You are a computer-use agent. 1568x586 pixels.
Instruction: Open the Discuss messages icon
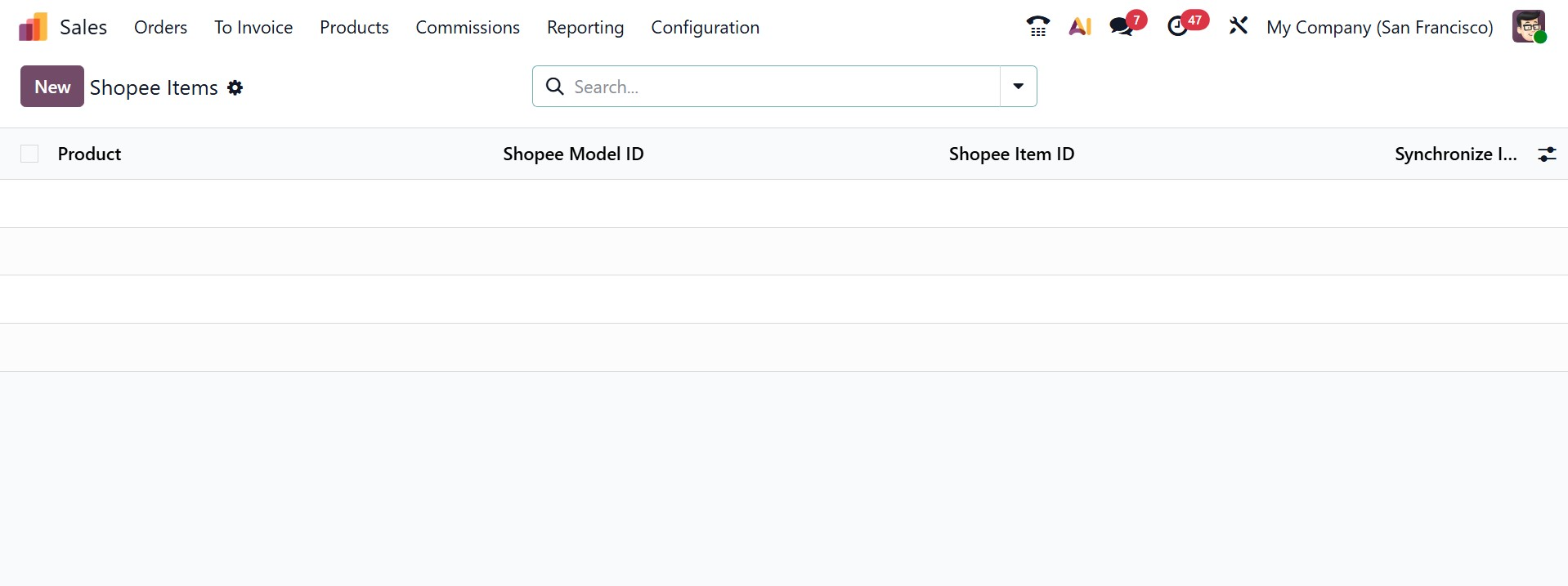click(x=1122, y=27)
